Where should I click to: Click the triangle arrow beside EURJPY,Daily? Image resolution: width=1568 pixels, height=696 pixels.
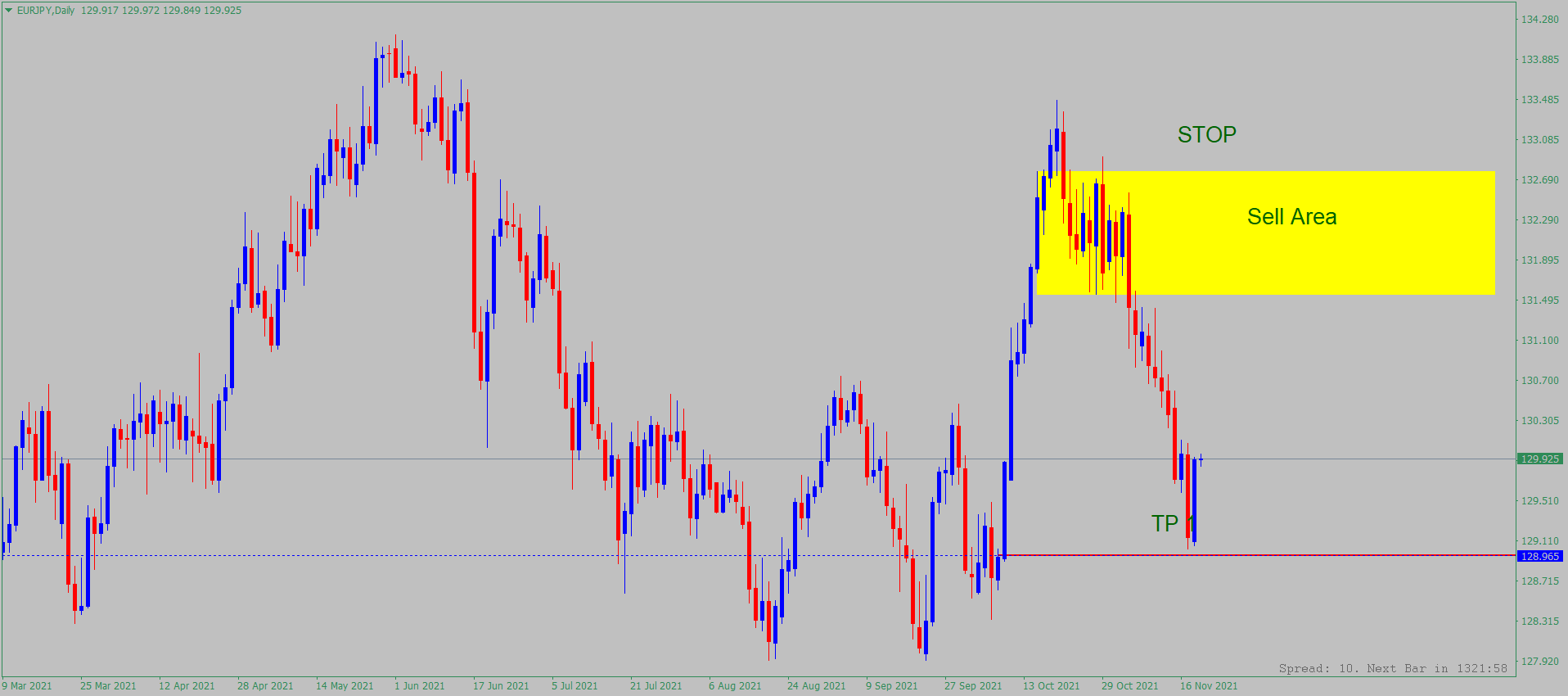click(x=9, y=11)
